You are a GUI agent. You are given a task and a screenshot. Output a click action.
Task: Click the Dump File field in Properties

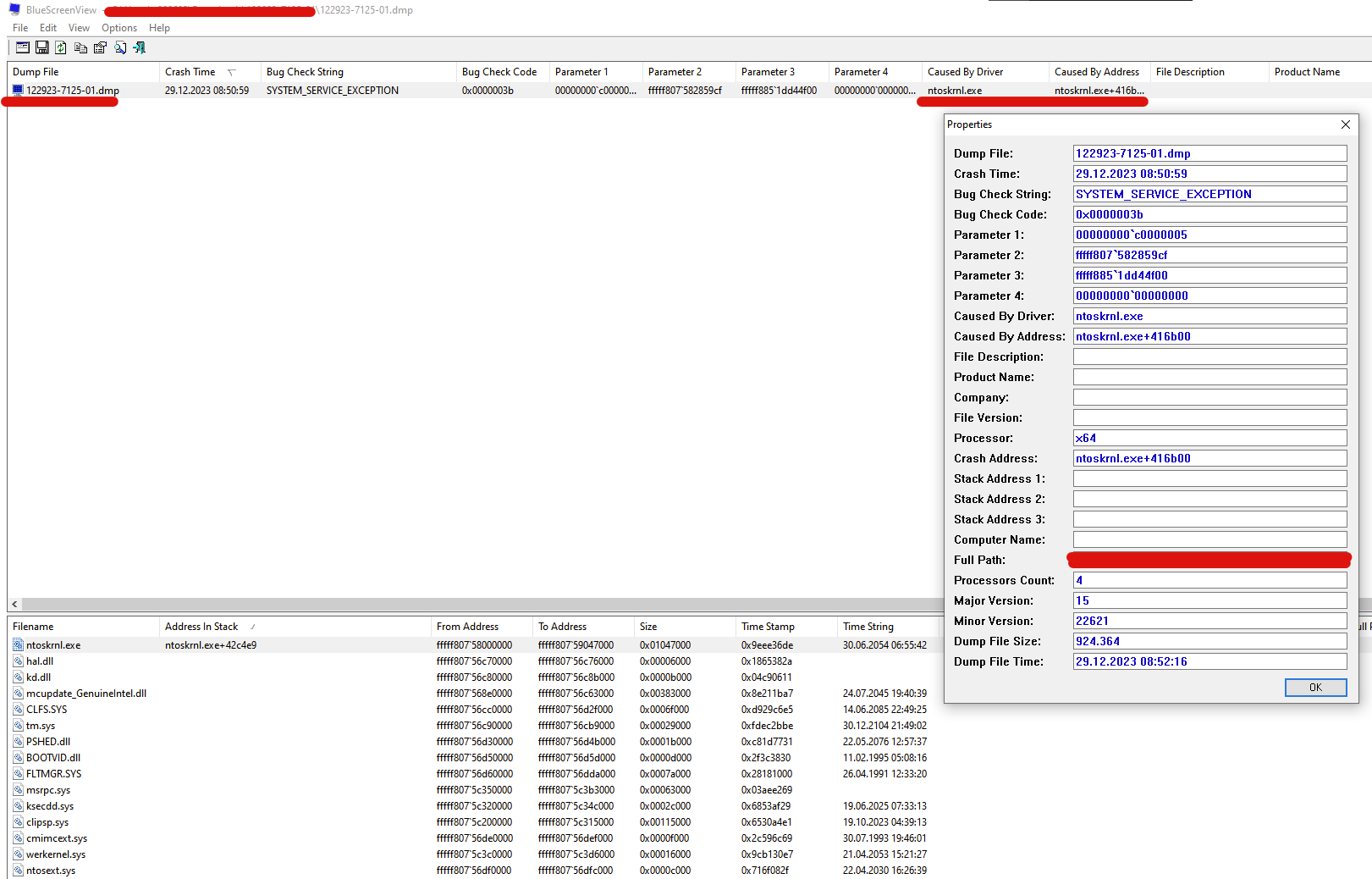(1210, 153)
